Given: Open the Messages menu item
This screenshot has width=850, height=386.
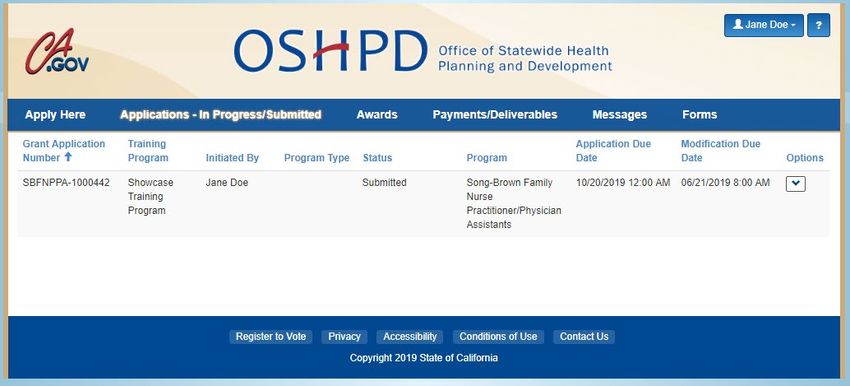Looking at the screenshot, I should pos(620,115).
